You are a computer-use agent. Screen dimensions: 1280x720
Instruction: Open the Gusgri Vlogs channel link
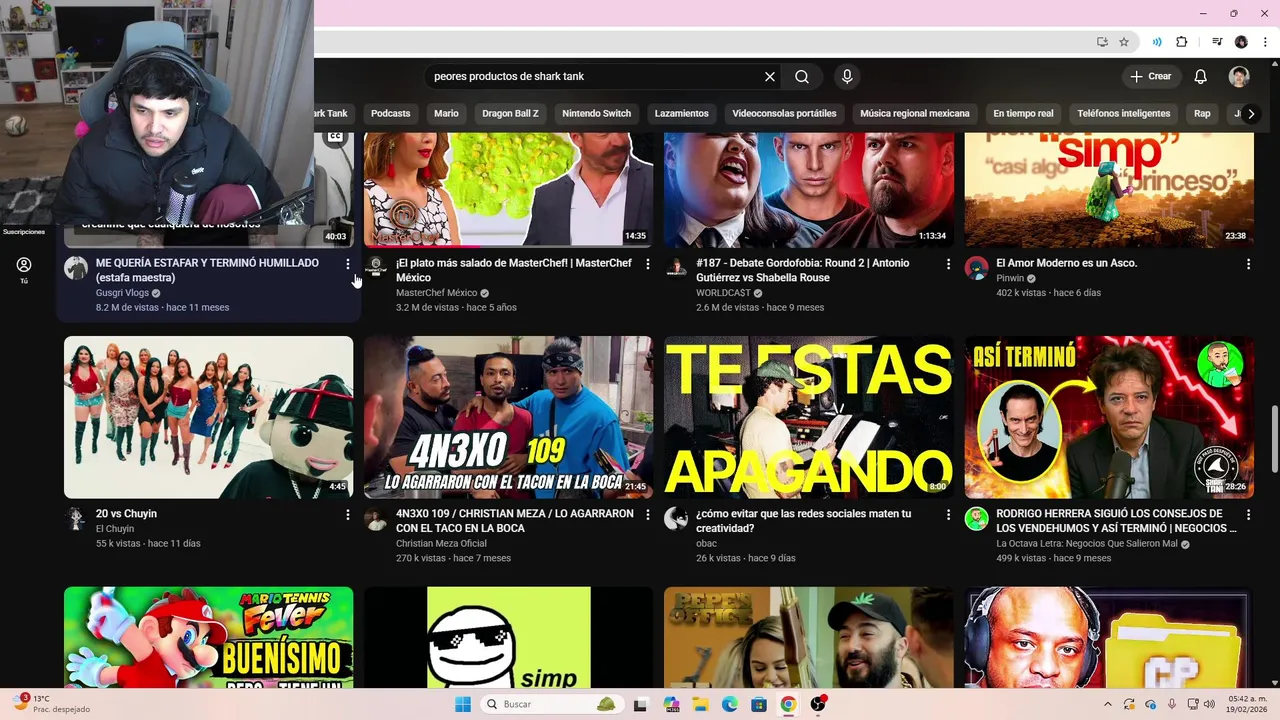click(x=122, y=293)
